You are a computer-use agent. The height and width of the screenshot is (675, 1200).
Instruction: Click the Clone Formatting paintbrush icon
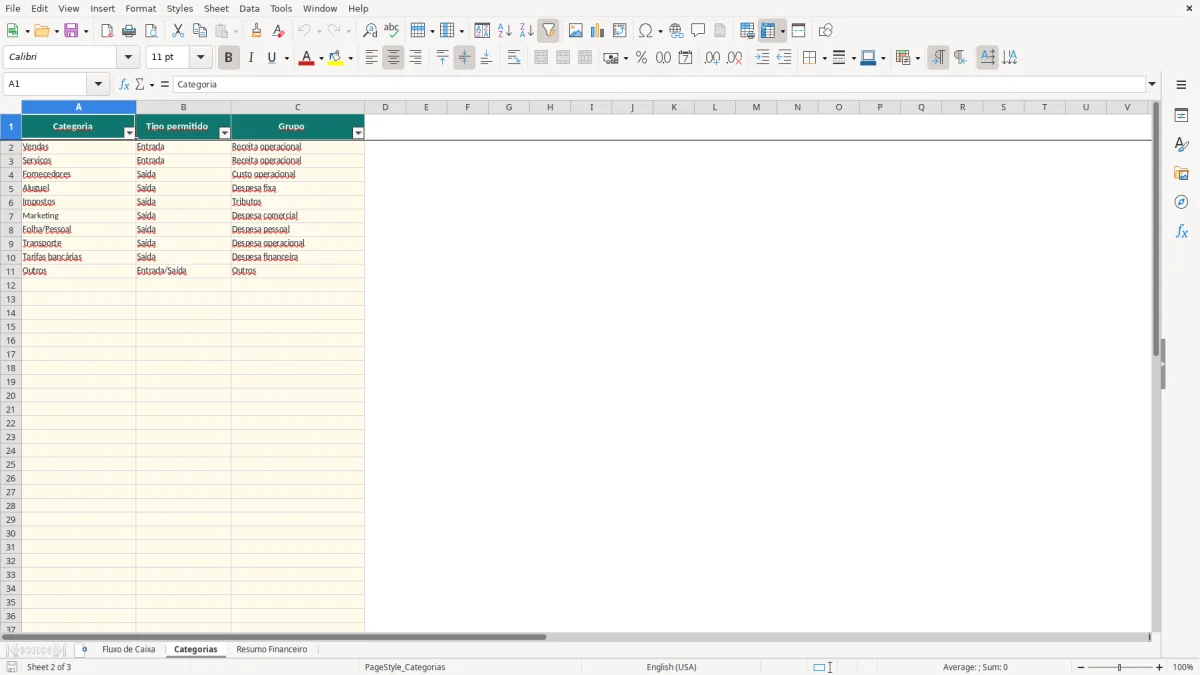pyautogui.click(x=256, y=31)
